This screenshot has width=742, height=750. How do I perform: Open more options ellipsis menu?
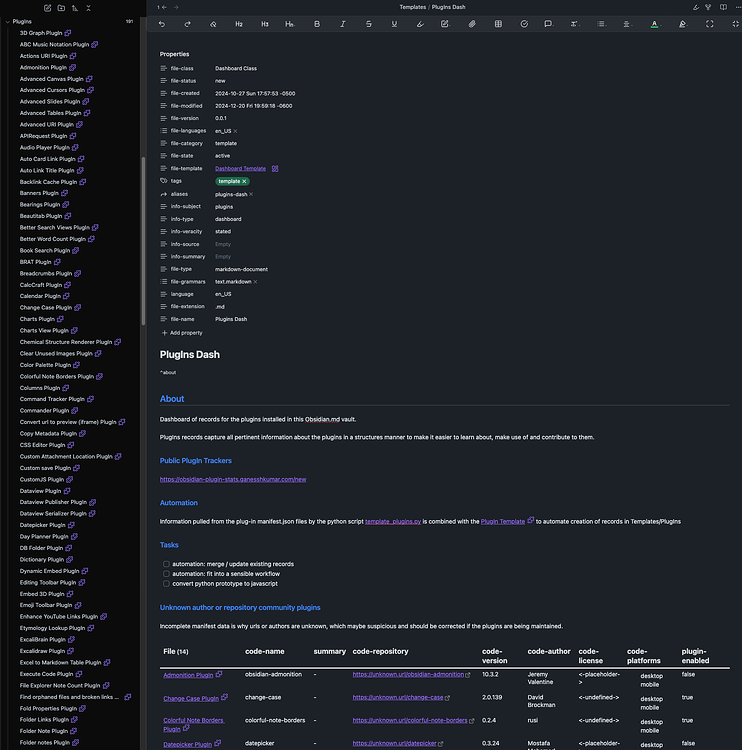(738, 7)
